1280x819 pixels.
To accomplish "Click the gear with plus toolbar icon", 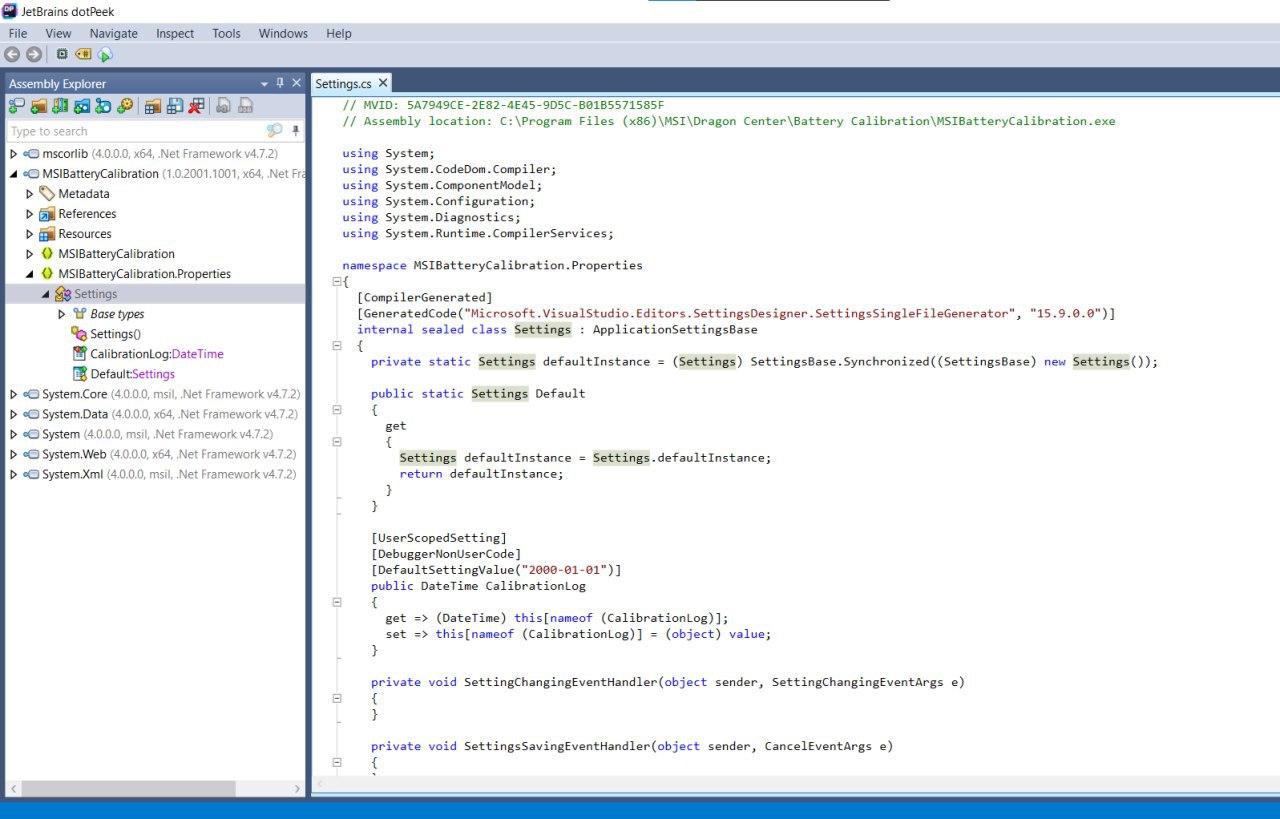I will tap(125, 106).
